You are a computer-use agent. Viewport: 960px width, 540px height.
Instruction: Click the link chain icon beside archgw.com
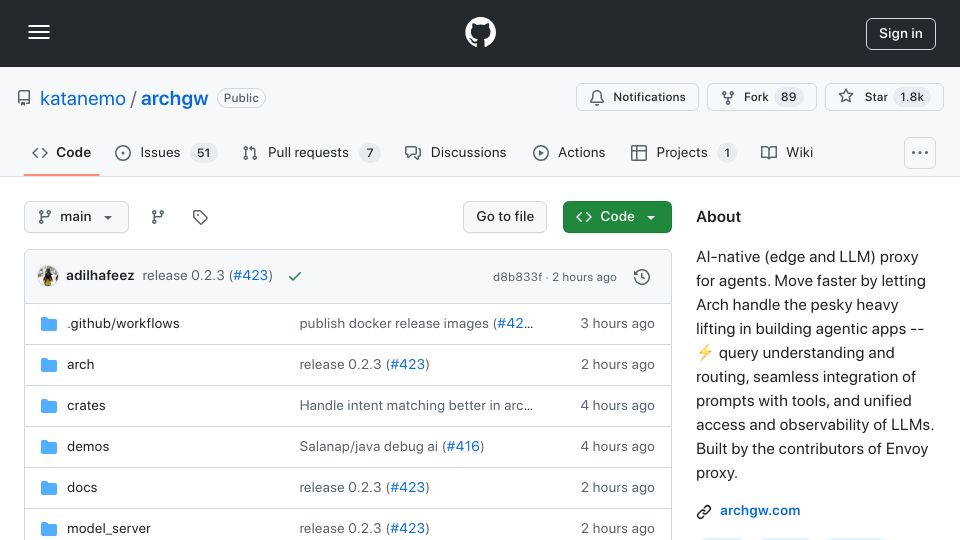click(704, 511)
